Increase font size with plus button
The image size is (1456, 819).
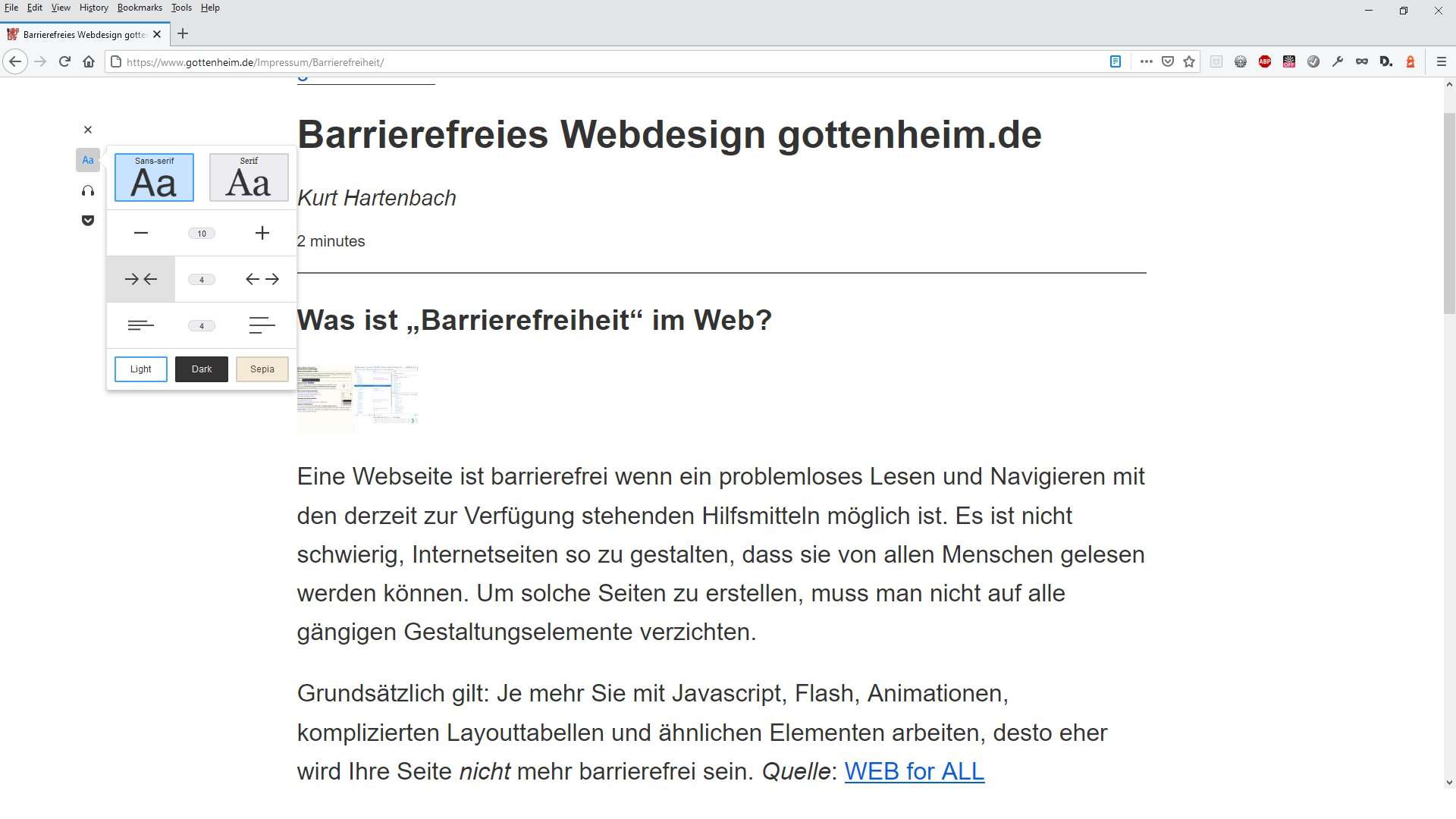point(262,234)
